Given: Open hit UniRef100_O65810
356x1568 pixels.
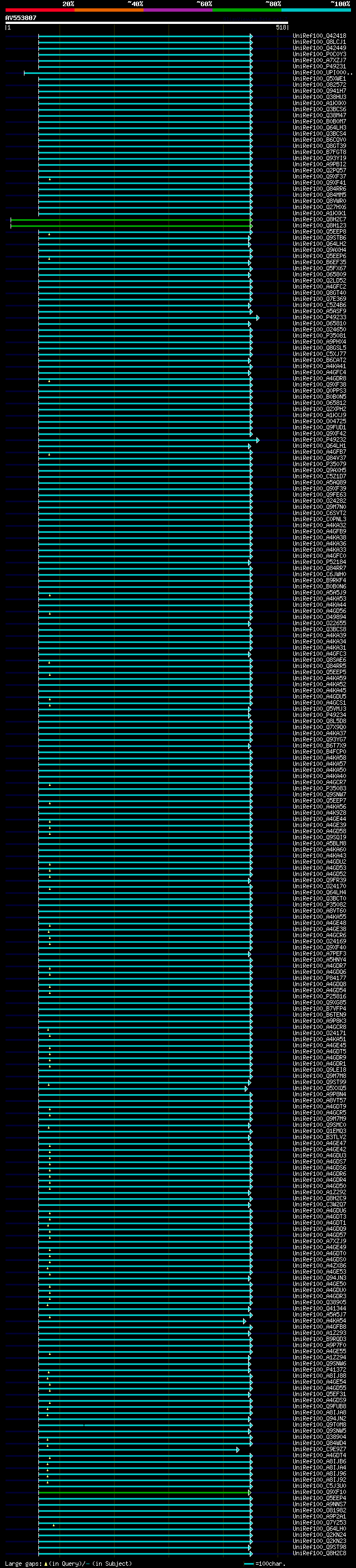Looking at the screenshot, I should [x=319, y=323].
